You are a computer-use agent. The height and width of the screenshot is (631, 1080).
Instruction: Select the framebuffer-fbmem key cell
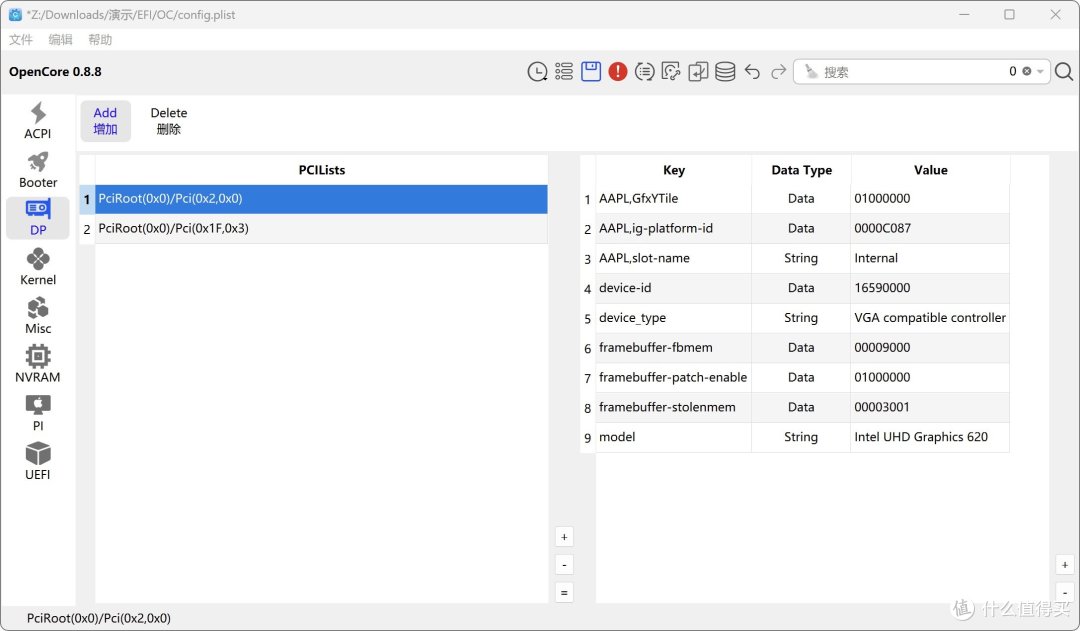(x=674, y=348)
